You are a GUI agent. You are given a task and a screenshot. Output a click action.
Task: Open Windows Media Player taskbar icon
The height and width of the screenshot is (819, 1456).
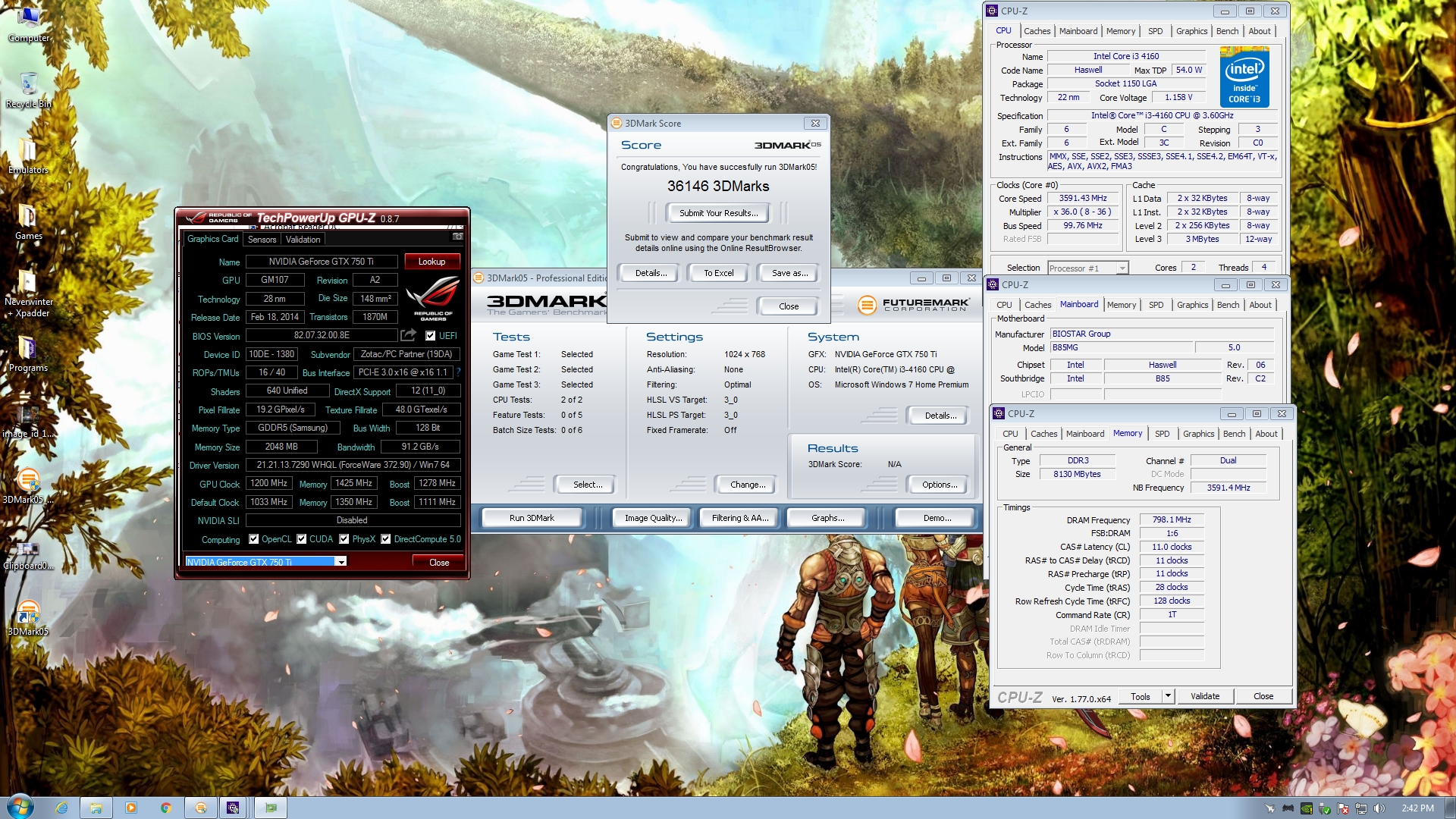(x=131, y=808)
